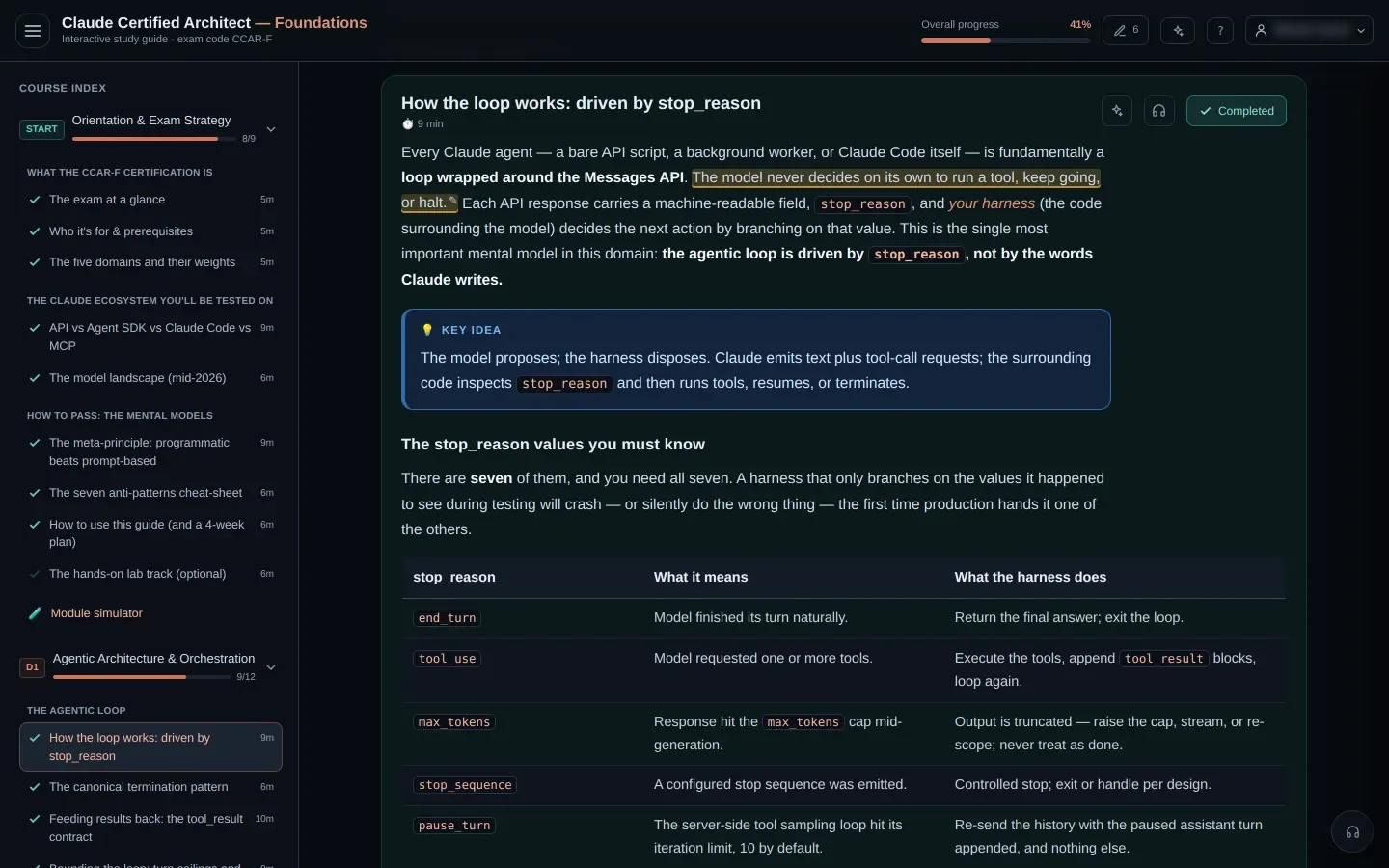The image size is (1389, 868).
Task: Click 'HOW TO PASS: THE MENTAL MODELS' heading
Action: (x=120, y=416)
